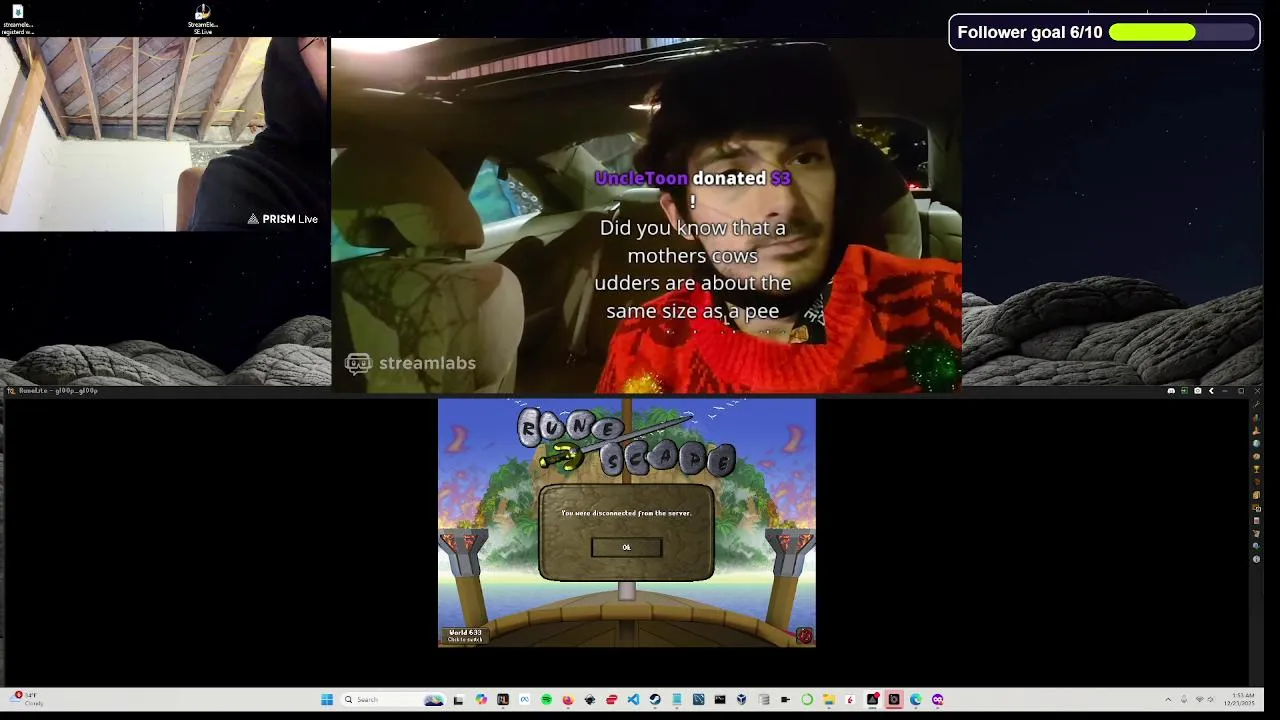1280x720 pixels.
Task: Open the RuneLite Discord icon
Action: [x=1171, y=391]
